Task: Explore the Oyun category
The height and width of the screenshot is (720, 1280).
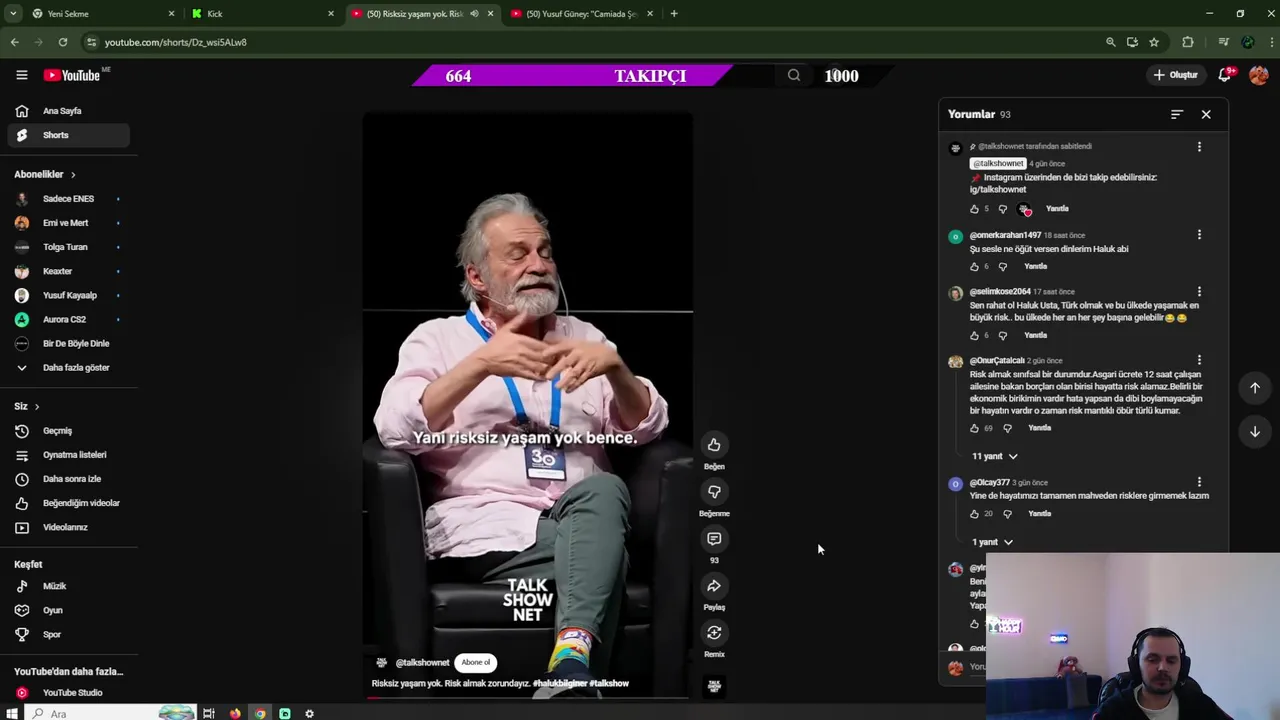Action: coord(69,610)
